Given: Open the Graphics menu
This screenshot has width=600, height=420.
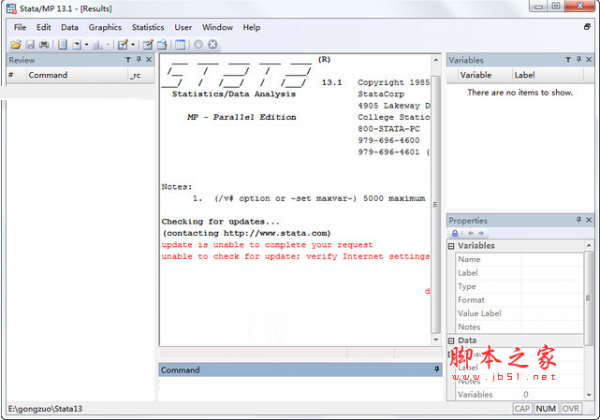Looking at the screenshot, I should point(105,27).
